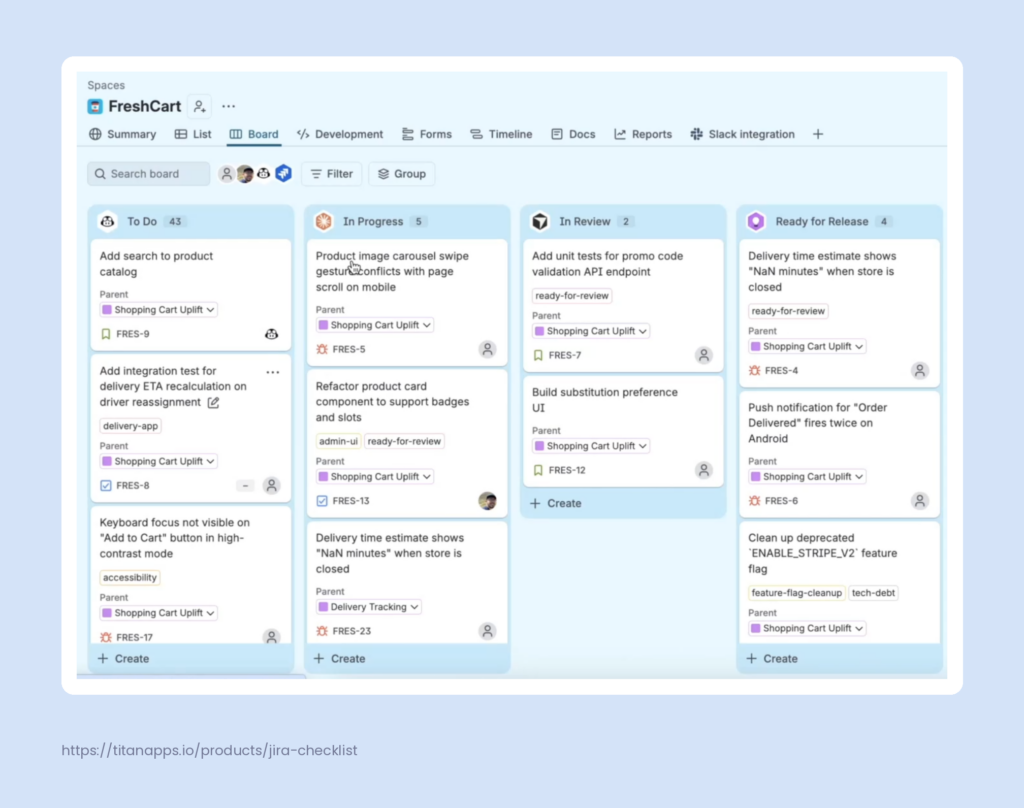Click the bug icon on FRES-17
The width and height of the screenshot is (1024, 808).
pos(106,637)
